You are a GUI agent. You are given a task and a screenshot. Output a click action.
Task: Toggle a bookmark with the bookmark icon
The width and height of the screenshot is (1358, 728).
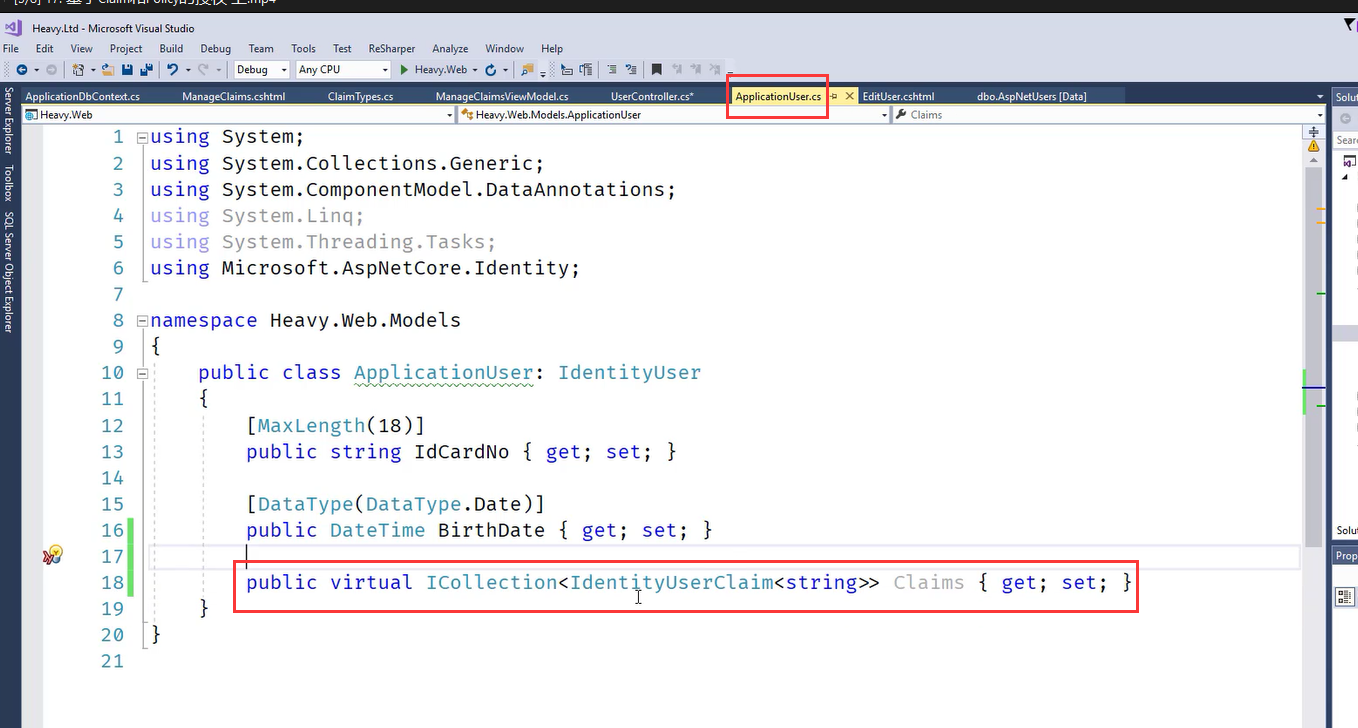click(x=657, y=70)
